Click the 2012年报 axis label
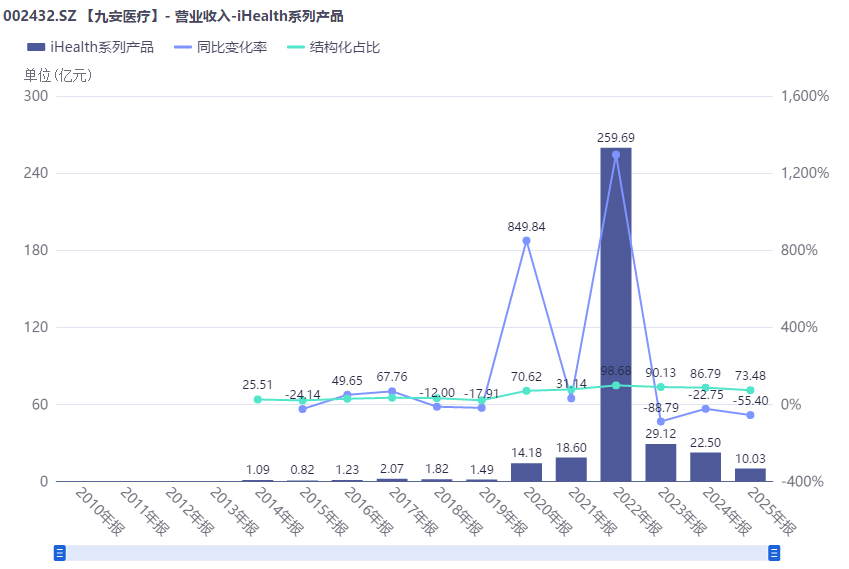Image resolution: width=849 pixels, height=569 pixels. (x=190, y=511)
